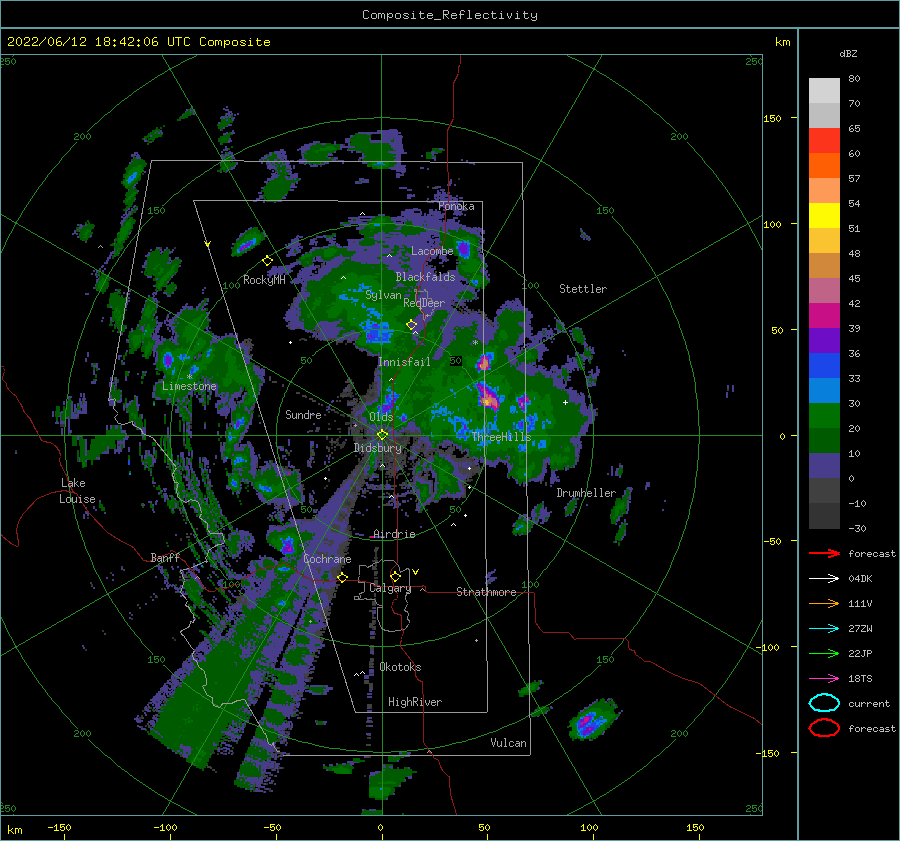Click the current legend label
900x841 pixels.
coord(869,703)
